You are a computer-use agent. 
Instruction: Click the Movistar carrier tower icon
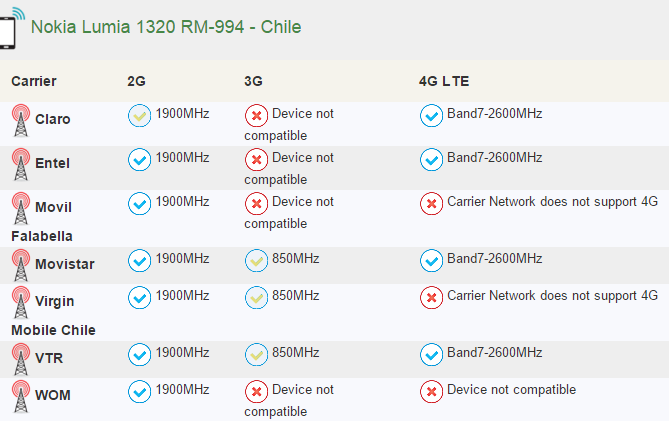coord(20,263)
